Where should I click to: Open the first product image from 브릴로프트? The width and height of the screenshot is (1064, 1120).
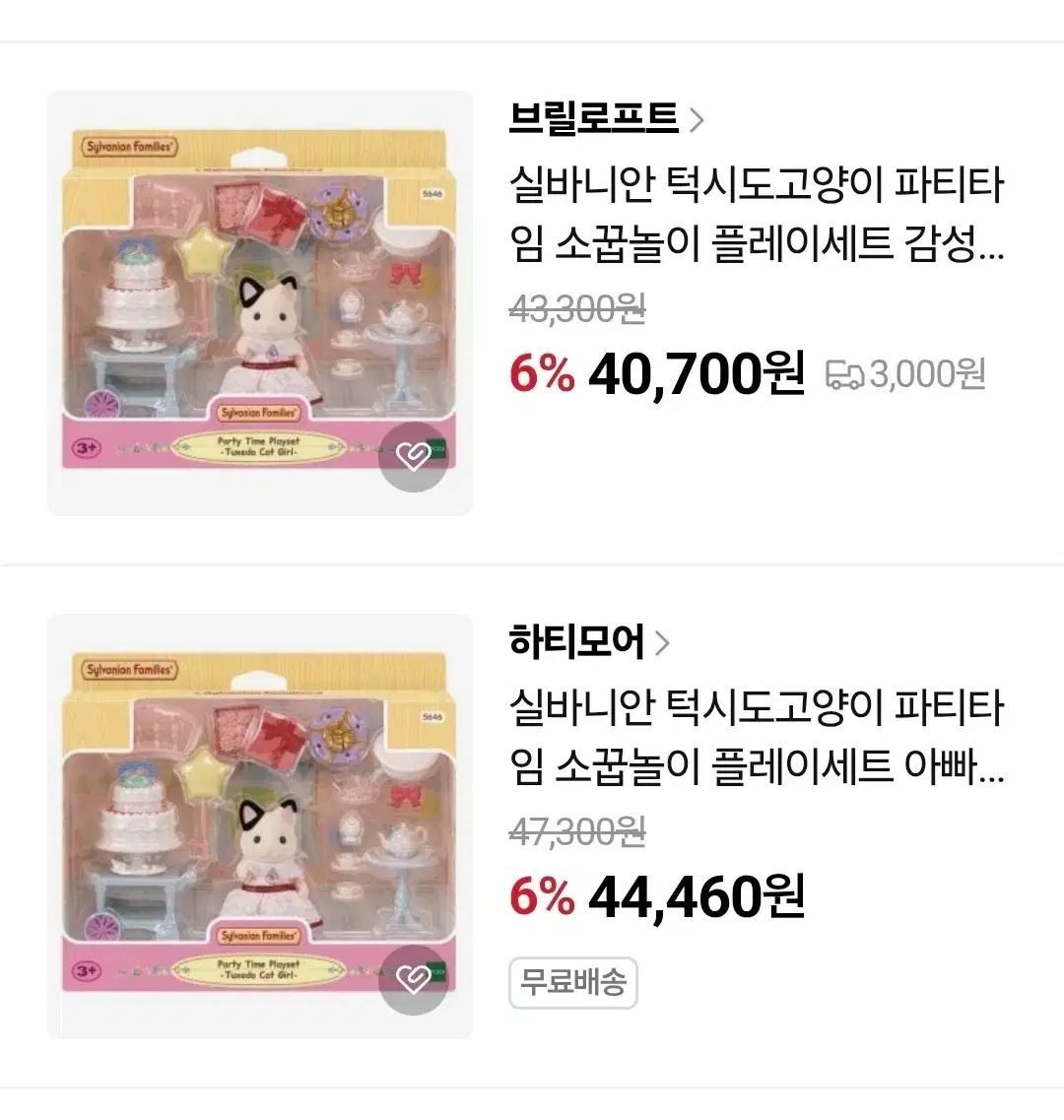pos(259,302)
